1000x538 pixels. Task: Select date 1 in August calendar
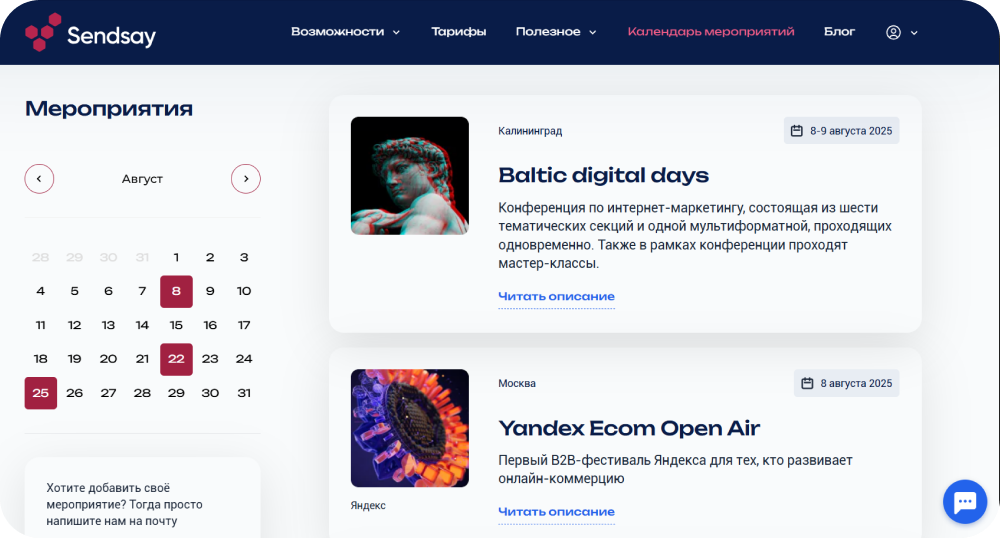[176, 258]
